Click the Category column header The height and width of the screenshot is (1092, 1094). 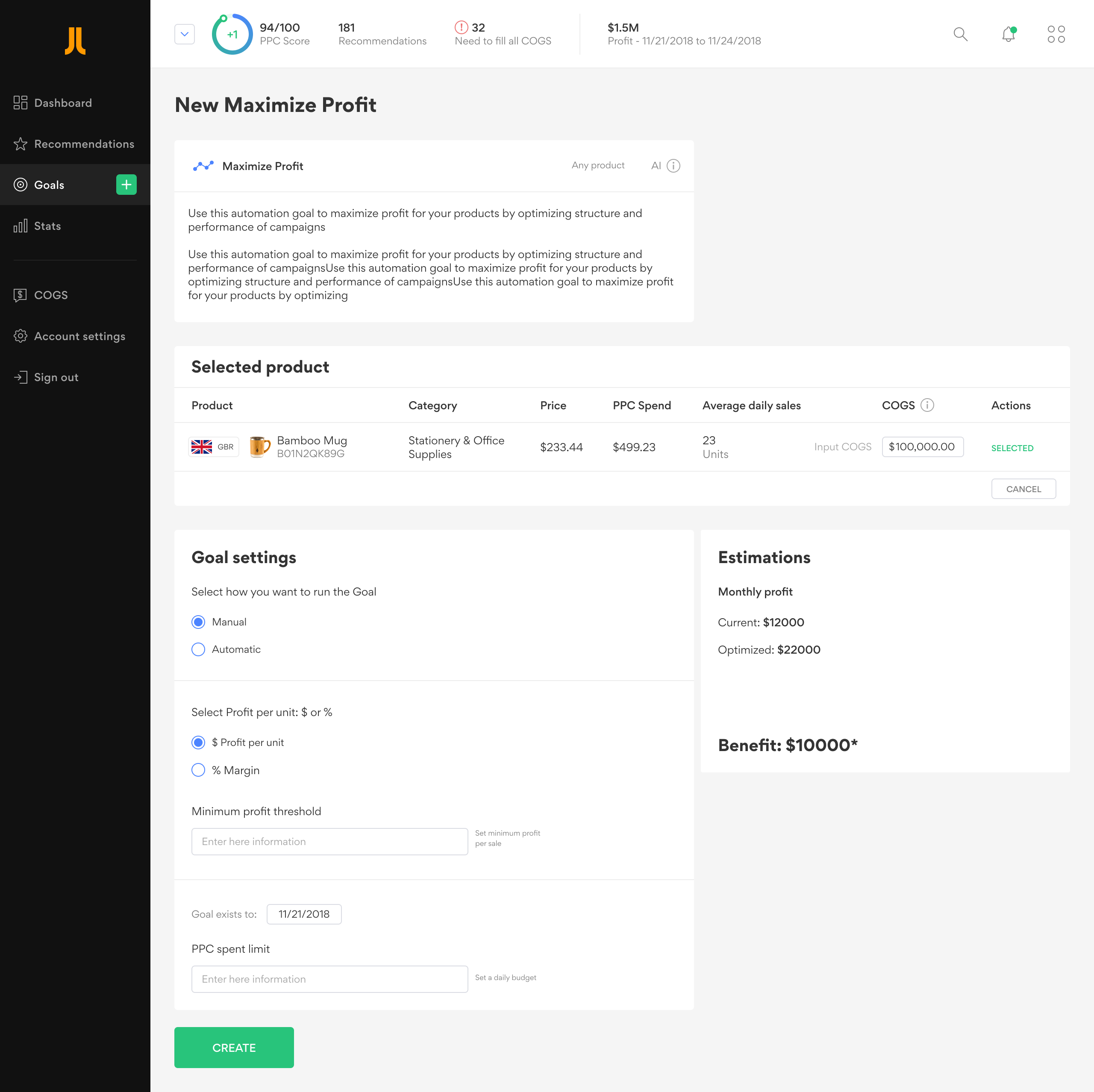coord(432,405)
